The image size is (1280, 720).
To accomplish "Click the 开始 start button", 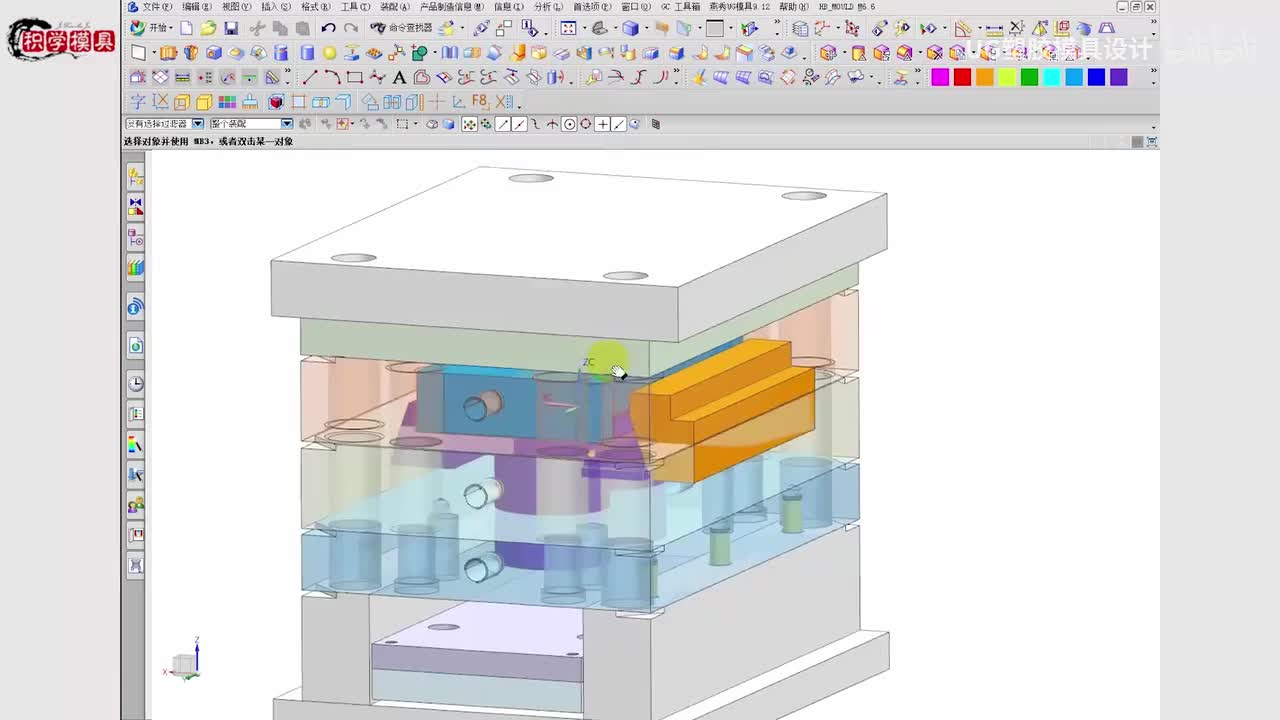I will (x=150, y=28).
